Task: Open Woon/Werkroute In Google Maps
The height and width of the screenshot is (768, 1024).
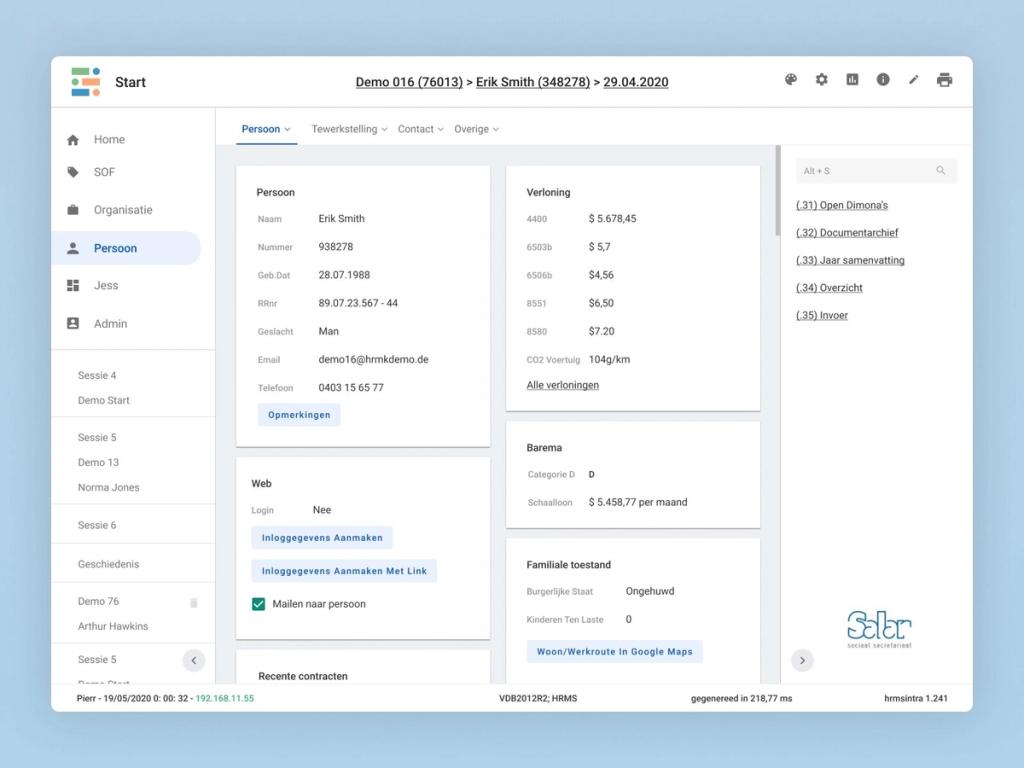Action: [x=615, y=652]
